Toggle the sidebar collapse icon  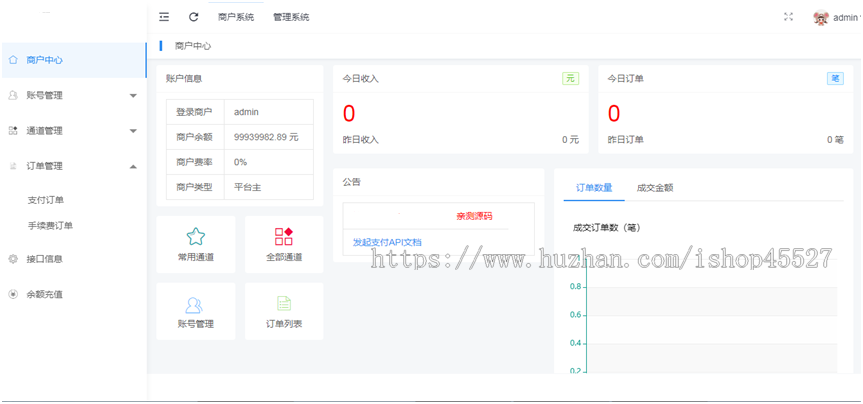click(x=164, y=17)
